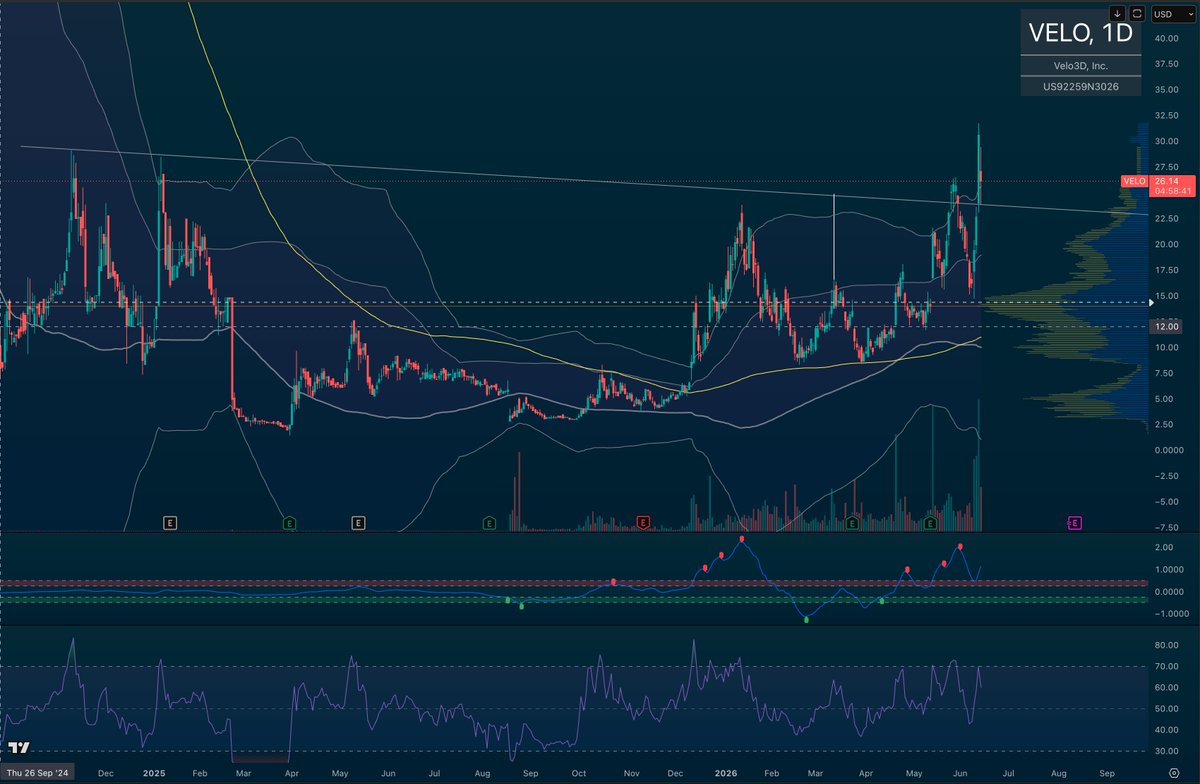
Task: Click the red earnings marker near November 2025
Action: 643,522
